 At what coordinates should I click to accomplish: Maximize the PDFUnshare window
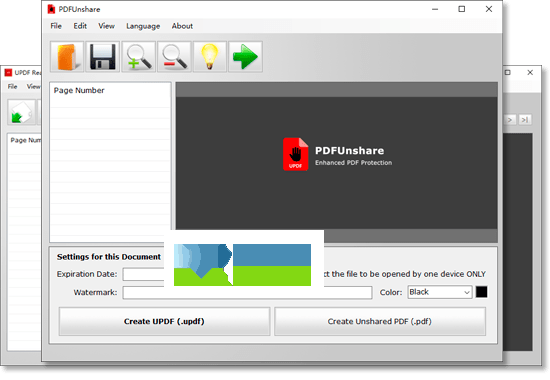click(462, 9)
